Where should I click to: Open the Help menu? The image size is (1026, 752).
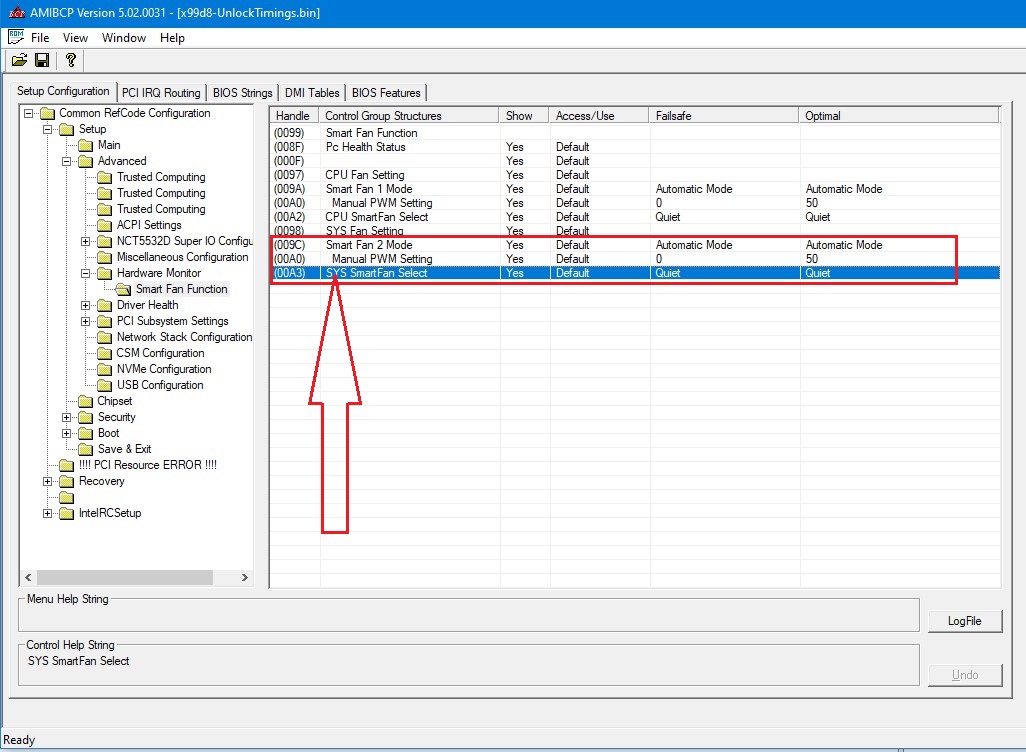tap(172, 38)
